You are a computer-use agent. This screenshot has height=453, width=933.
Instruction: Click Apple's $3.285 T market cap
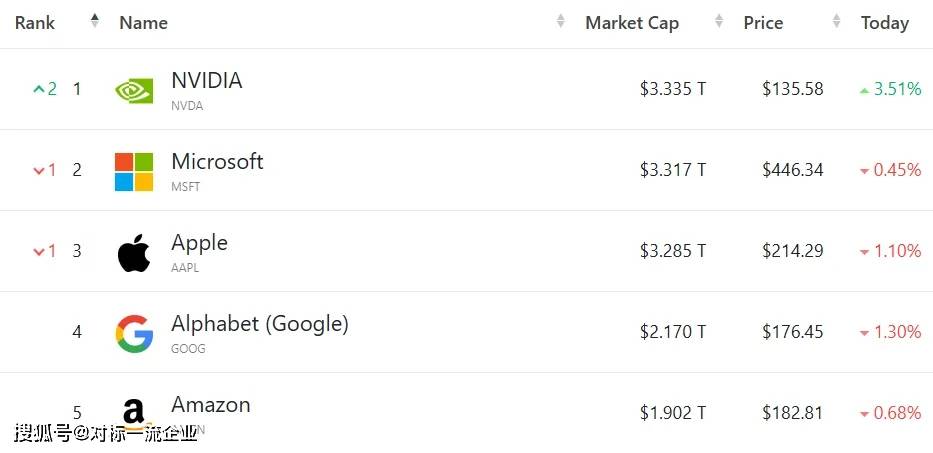tap(673, 251)
